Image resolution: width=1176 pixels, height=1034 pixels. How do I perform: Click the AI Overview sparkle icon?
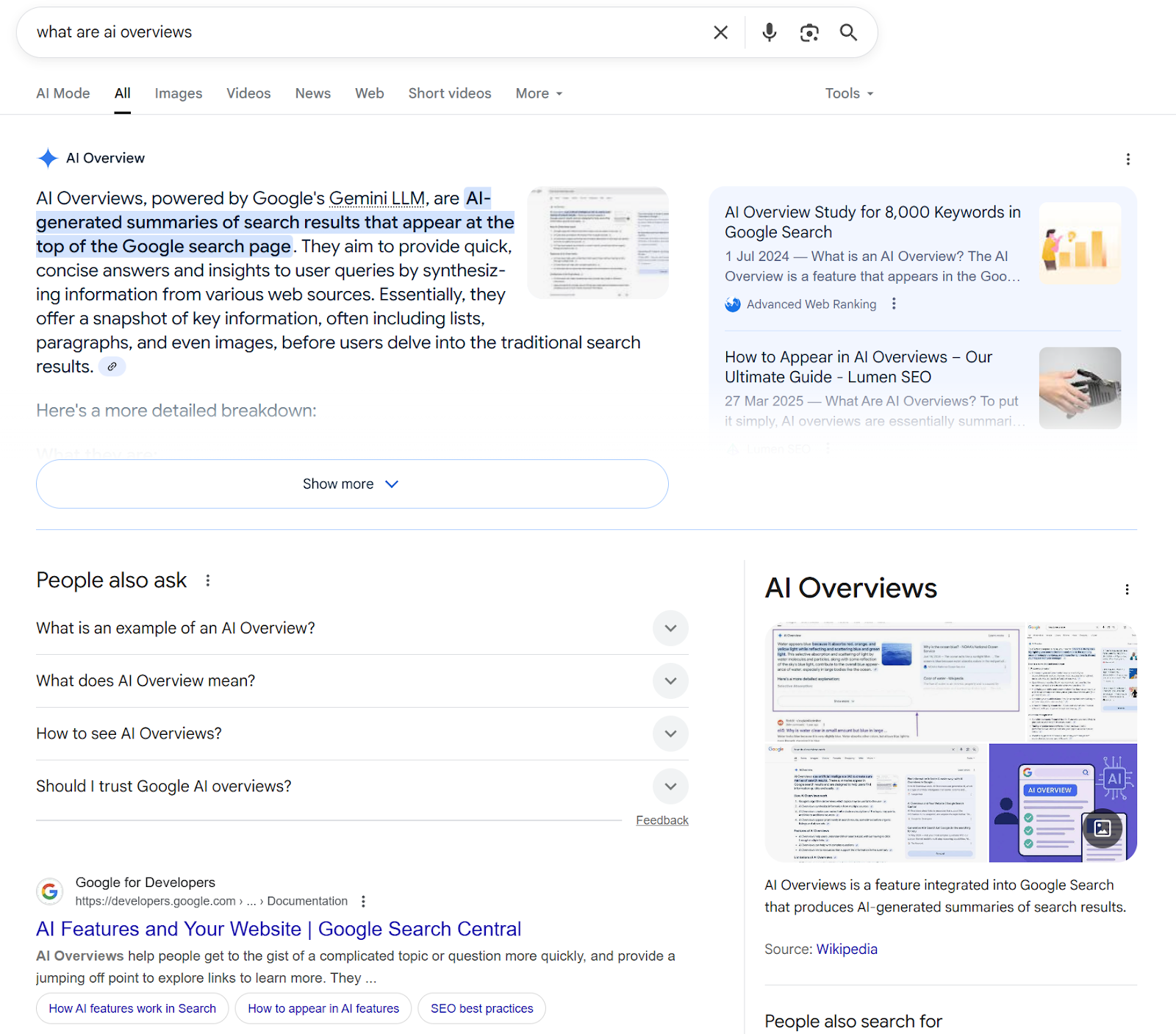pyautogui.click(x=48, y=158)
